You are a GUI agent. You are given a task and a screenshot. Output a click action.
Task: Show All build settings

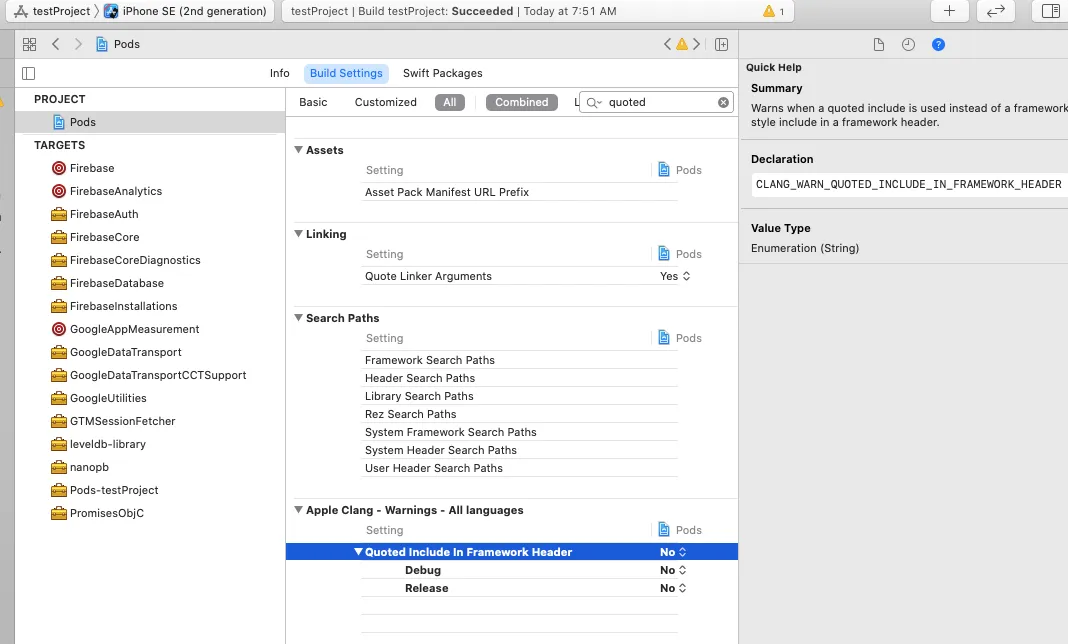click(450, 102)
